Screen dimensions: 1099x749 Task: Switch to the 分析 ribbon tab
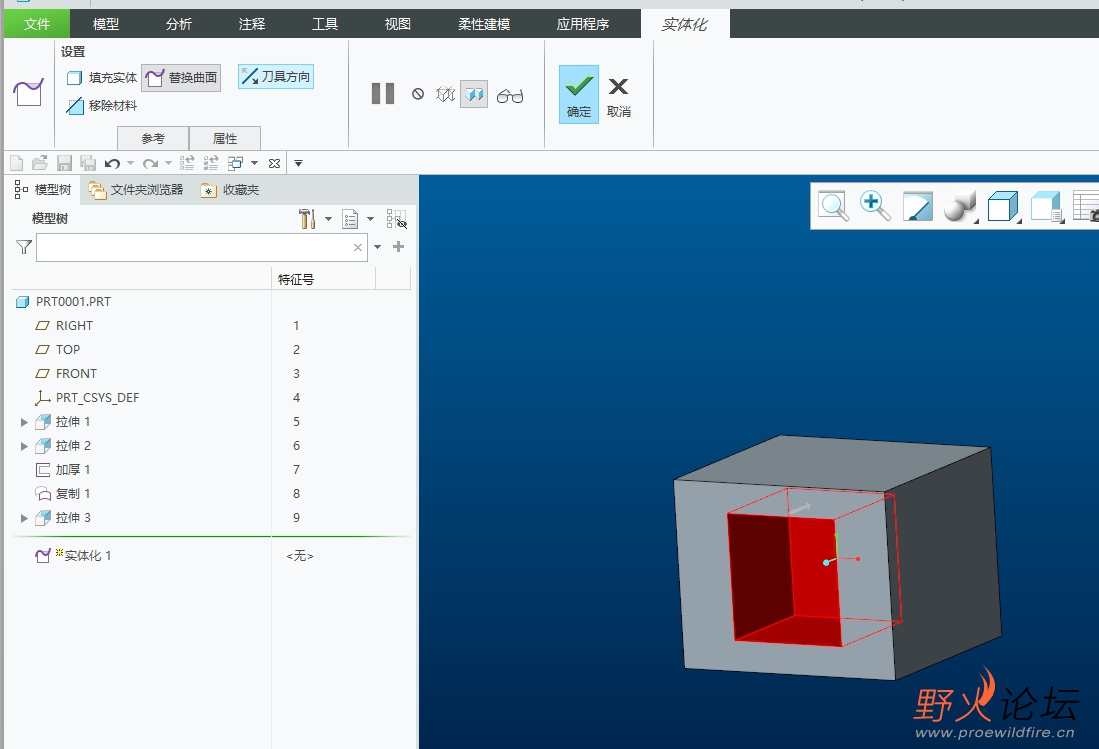point(179,24)
